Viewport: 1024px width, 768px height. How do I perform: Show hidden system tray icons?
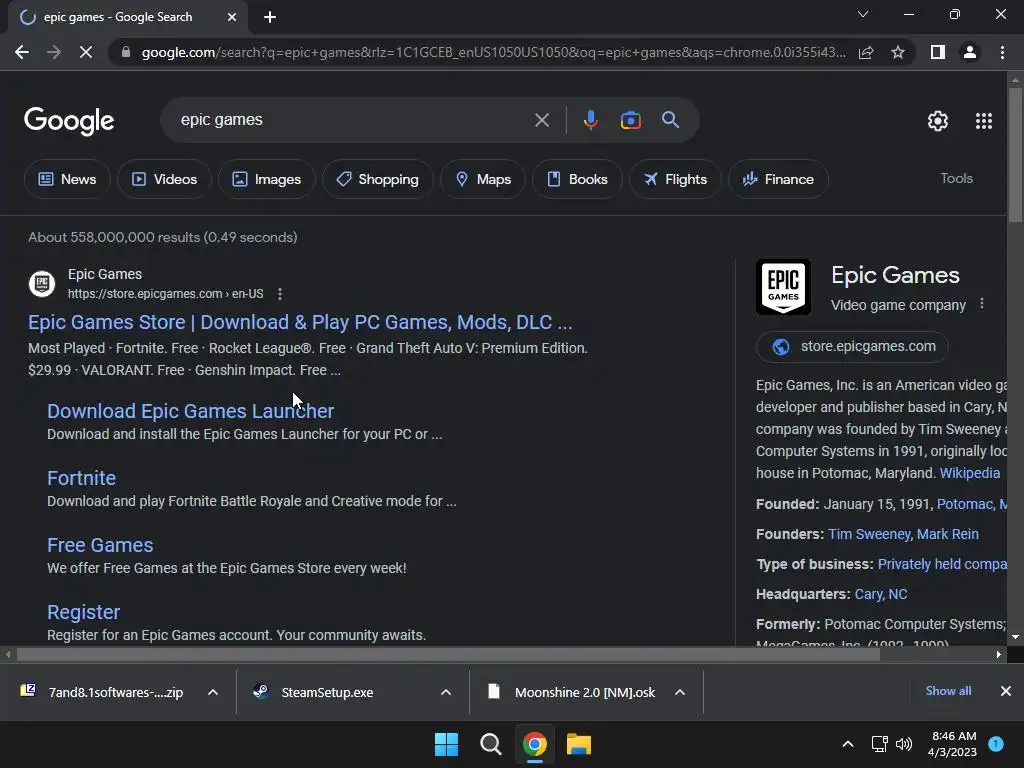[x=847, y=744]
